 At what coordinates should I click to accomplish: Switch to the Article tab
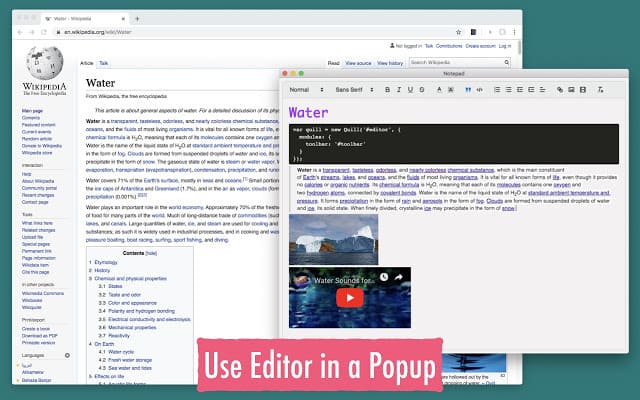click(x=87, y=63)
